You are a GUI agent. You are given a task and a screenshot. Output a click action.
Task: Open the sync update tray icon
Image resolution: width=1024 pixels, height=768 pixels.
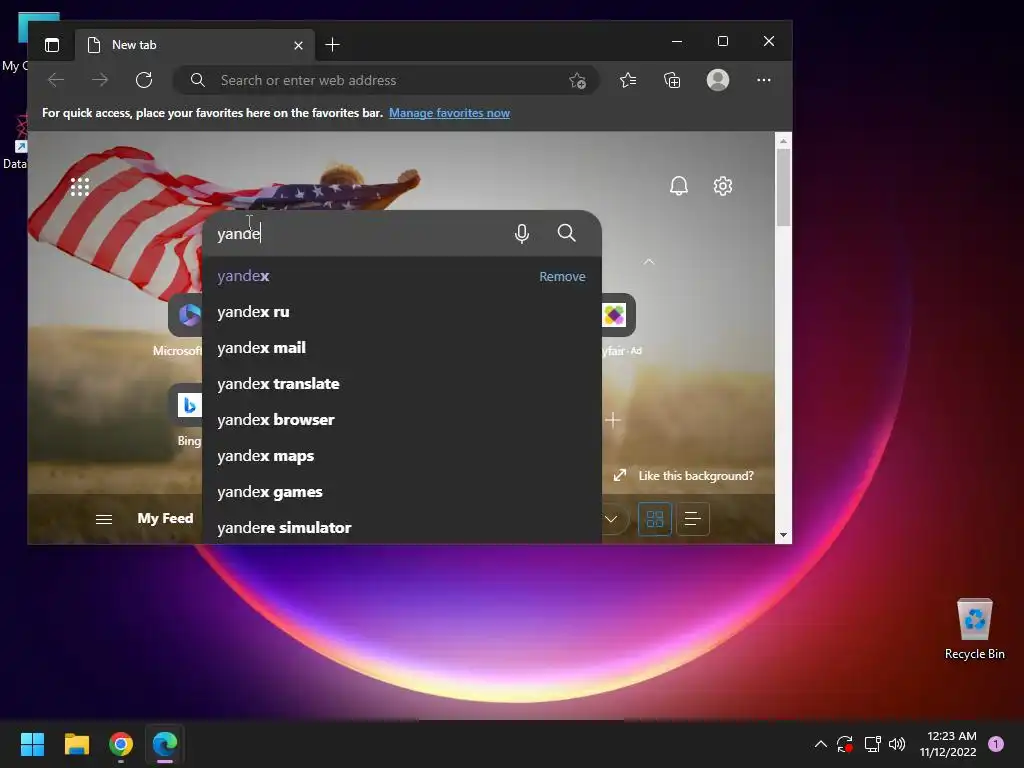(845, 744)
